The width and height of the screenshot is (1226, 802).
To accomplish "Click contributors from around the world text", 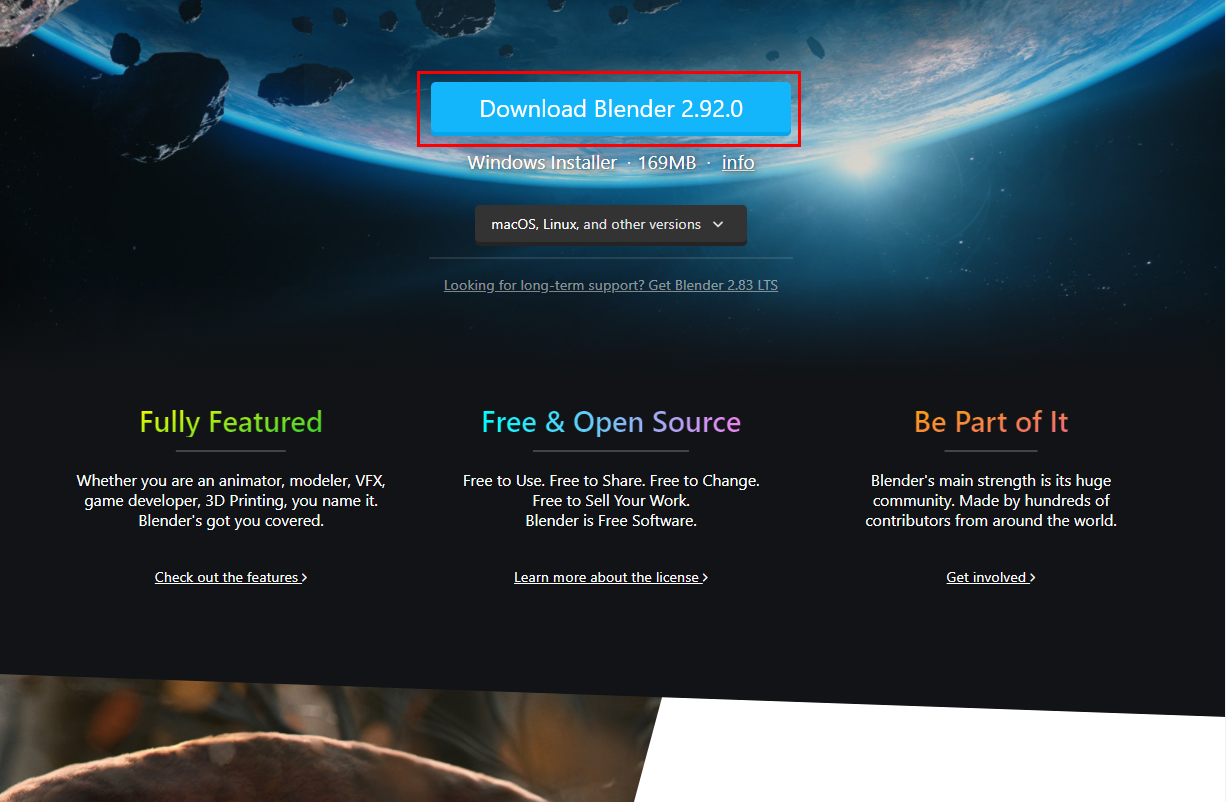I will point(991,521).
